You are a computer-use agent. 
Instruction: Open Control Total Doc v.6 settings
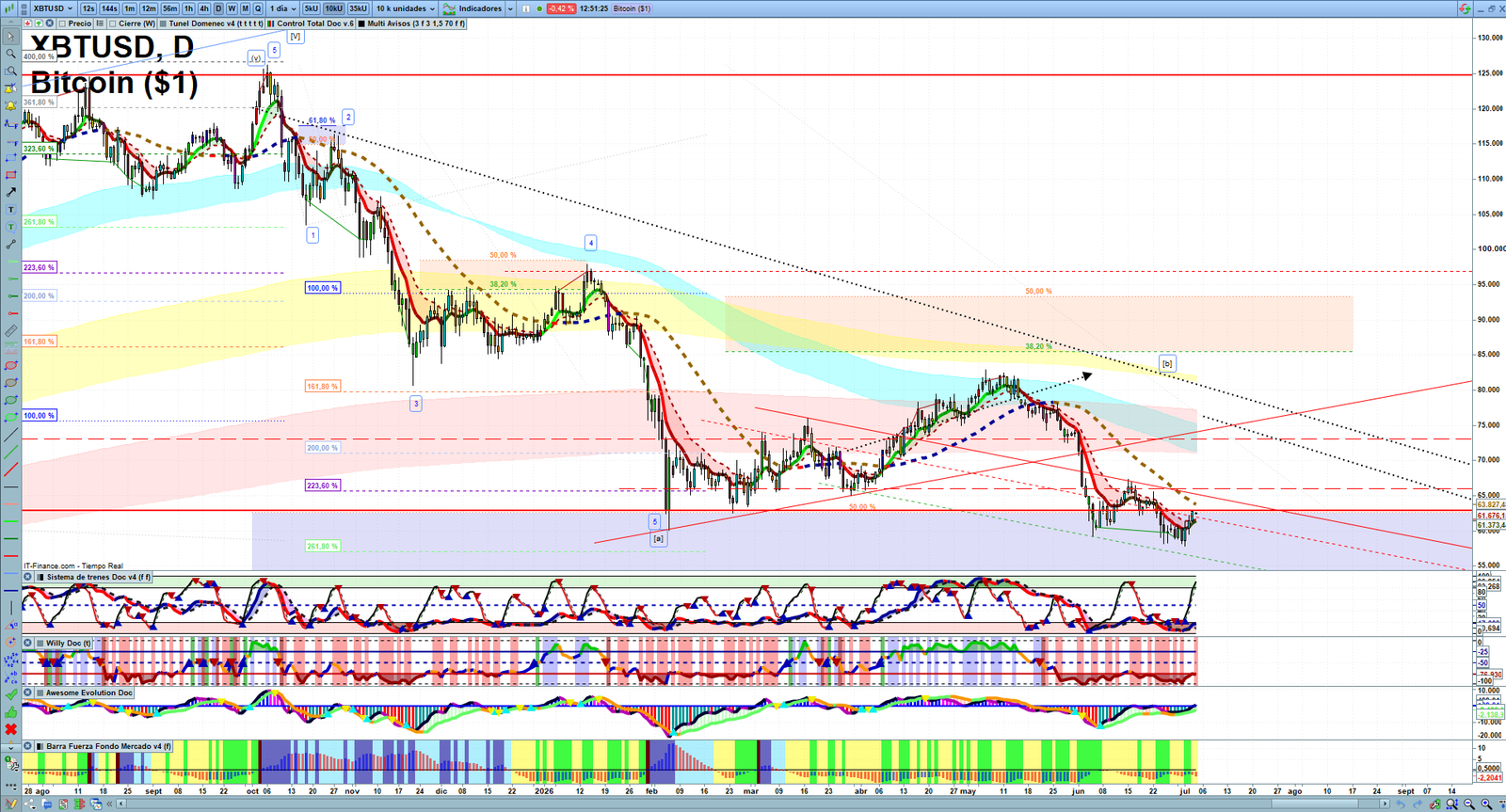(311, 24)
